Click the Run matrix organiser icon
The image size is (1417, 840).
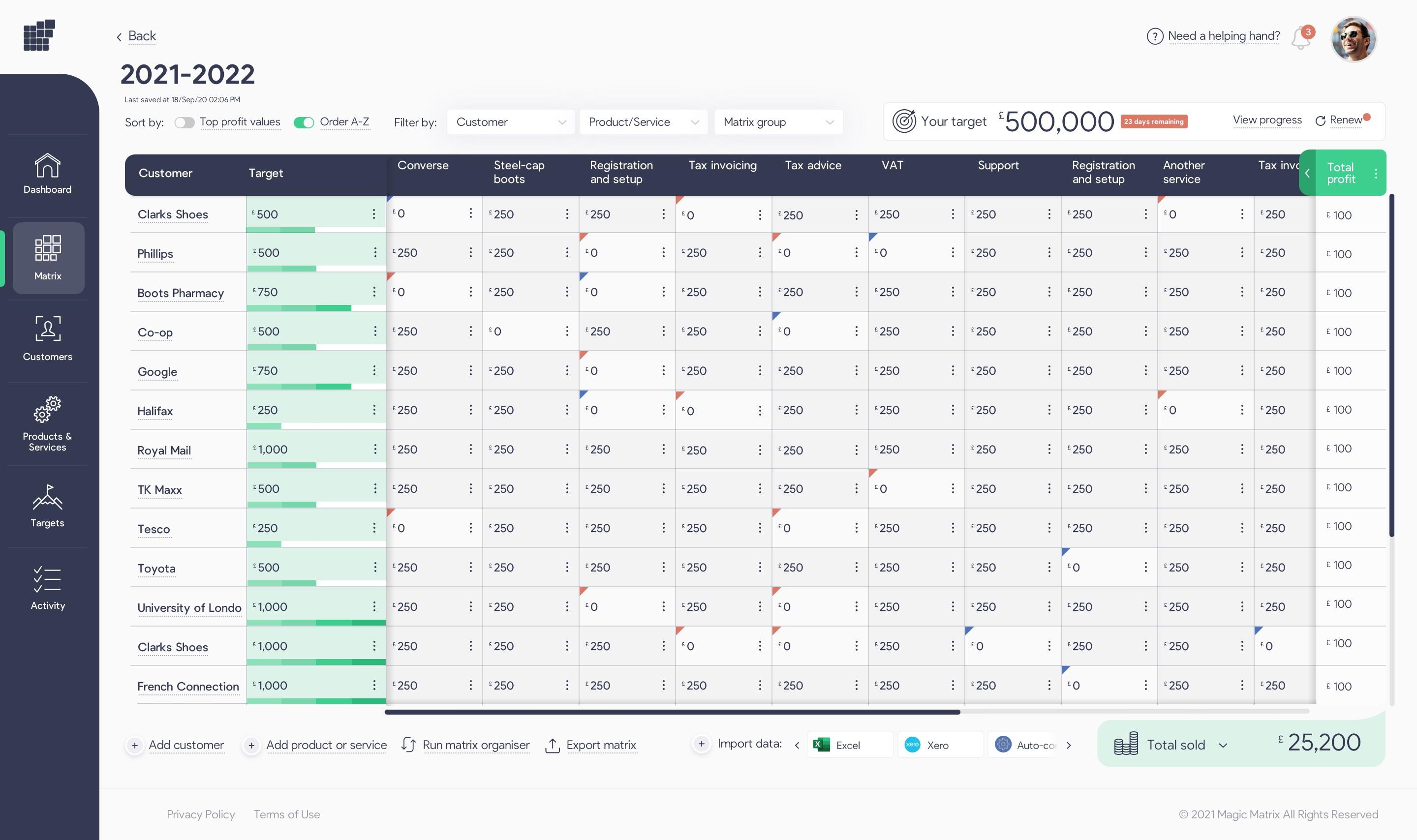(408, 744)
